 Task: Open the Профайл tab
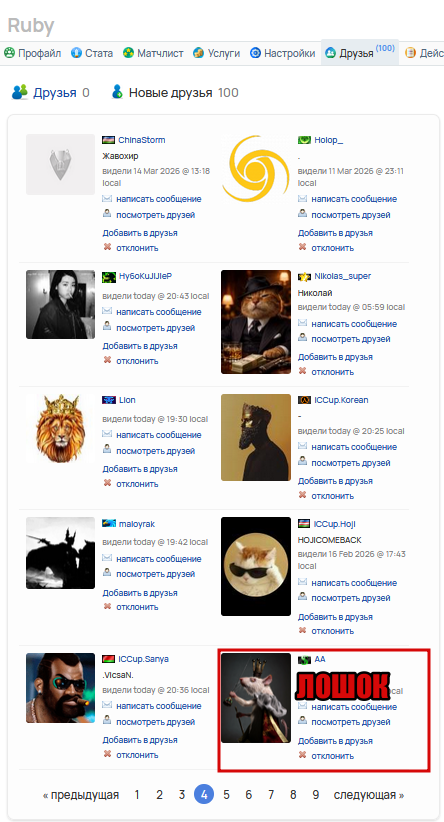tap(33, 53)
